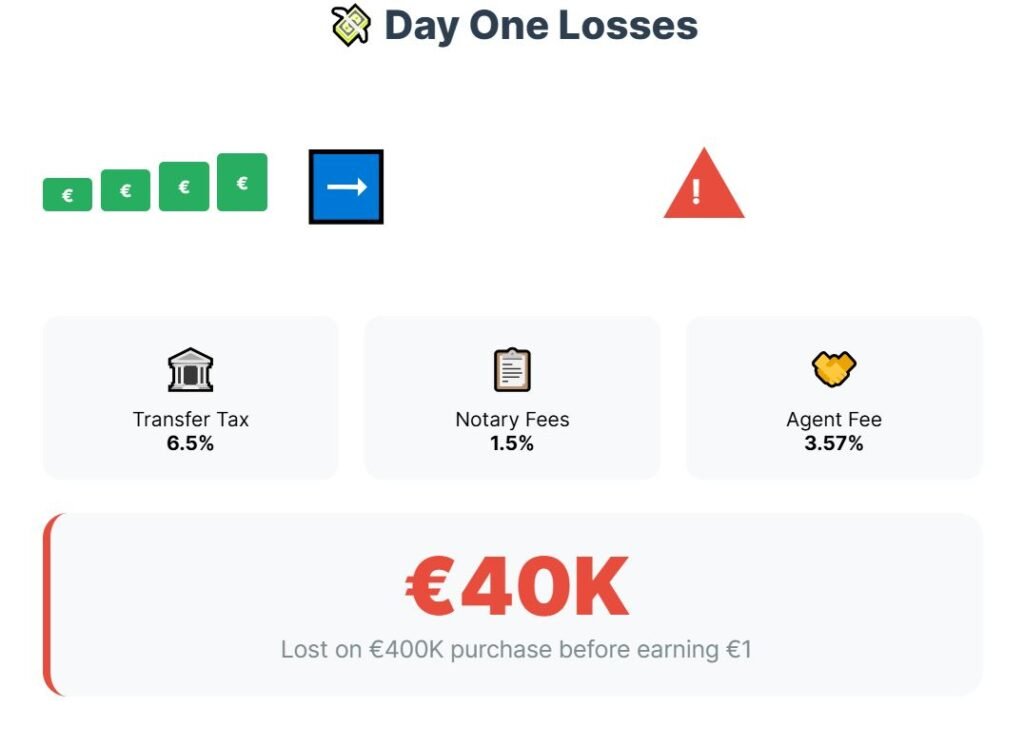Click the red left border of the loss card
Image resolution: width=1024 pixels, height=747 pixels.
pos(48,604)
